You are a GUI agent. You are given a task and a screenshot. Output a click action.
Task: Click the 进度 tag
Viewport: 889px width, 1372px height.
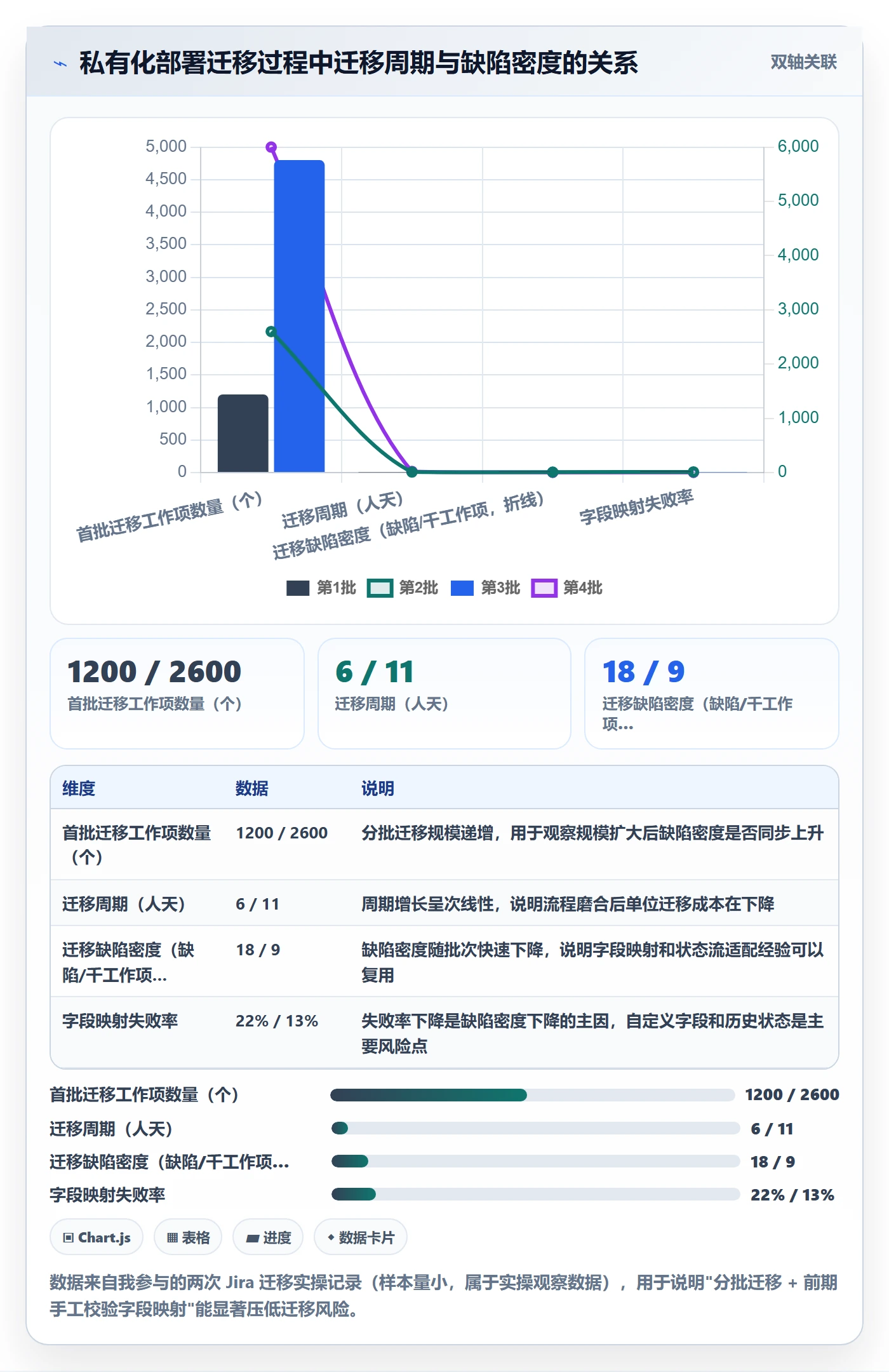tap(268, 1237)
